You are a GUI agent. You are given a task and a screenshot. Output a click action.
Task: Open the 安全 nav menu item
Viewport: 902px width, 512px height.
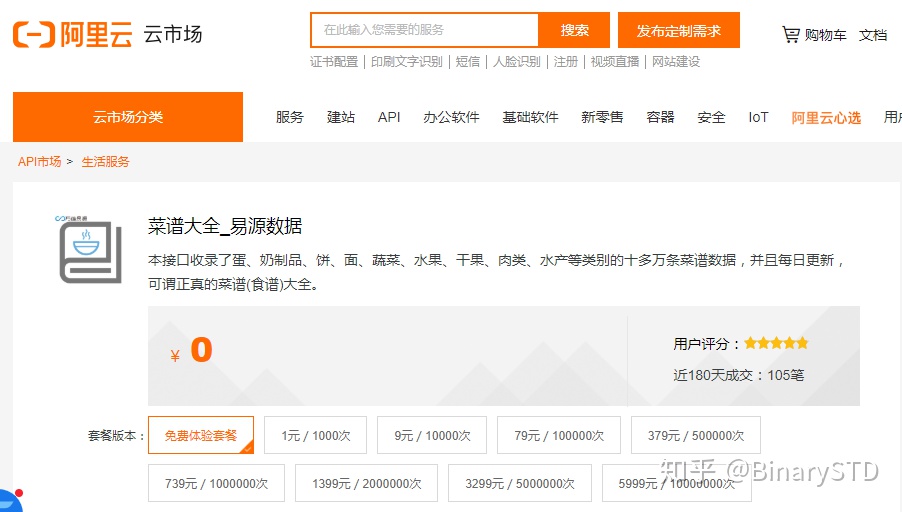[711, 117]
